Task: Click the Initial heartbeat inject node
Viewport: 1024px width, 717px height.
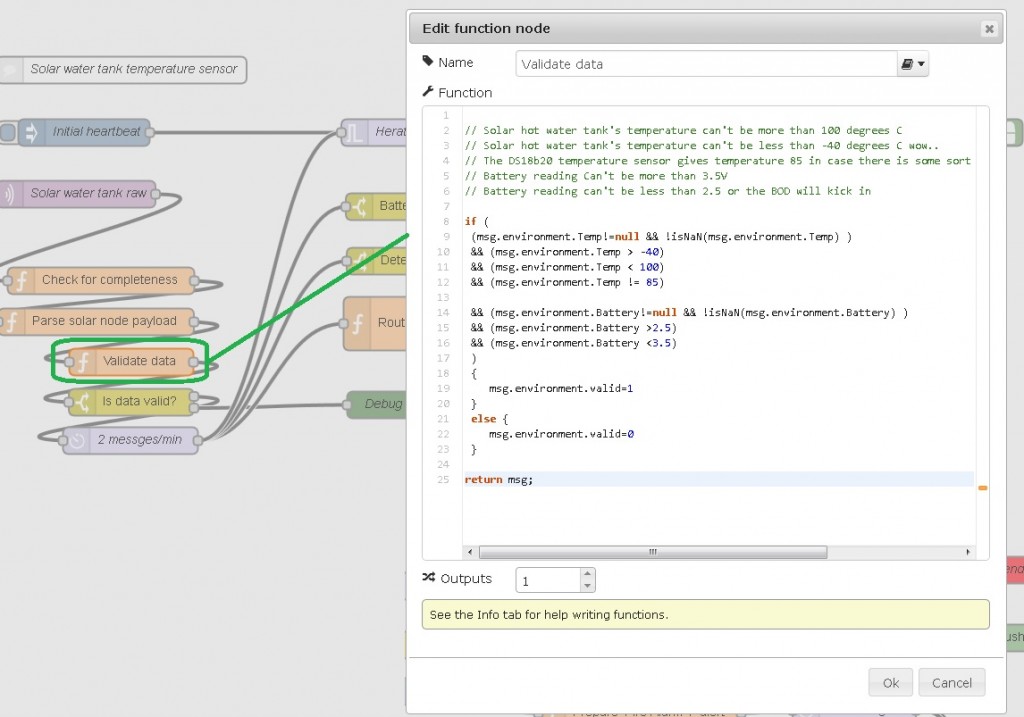Action: 84,132
